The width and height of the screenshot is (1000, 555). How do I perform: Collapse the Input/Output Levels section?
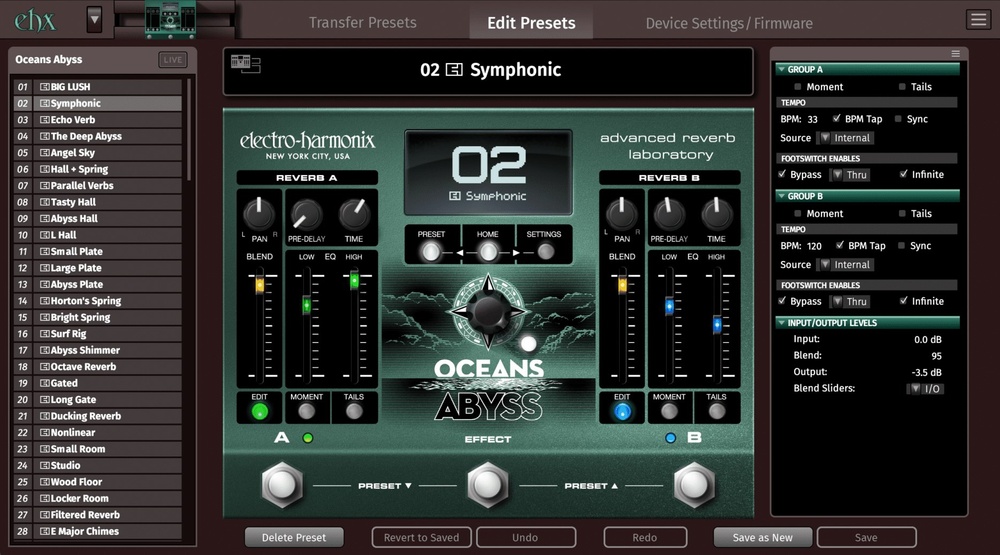(x=781, y=323)
